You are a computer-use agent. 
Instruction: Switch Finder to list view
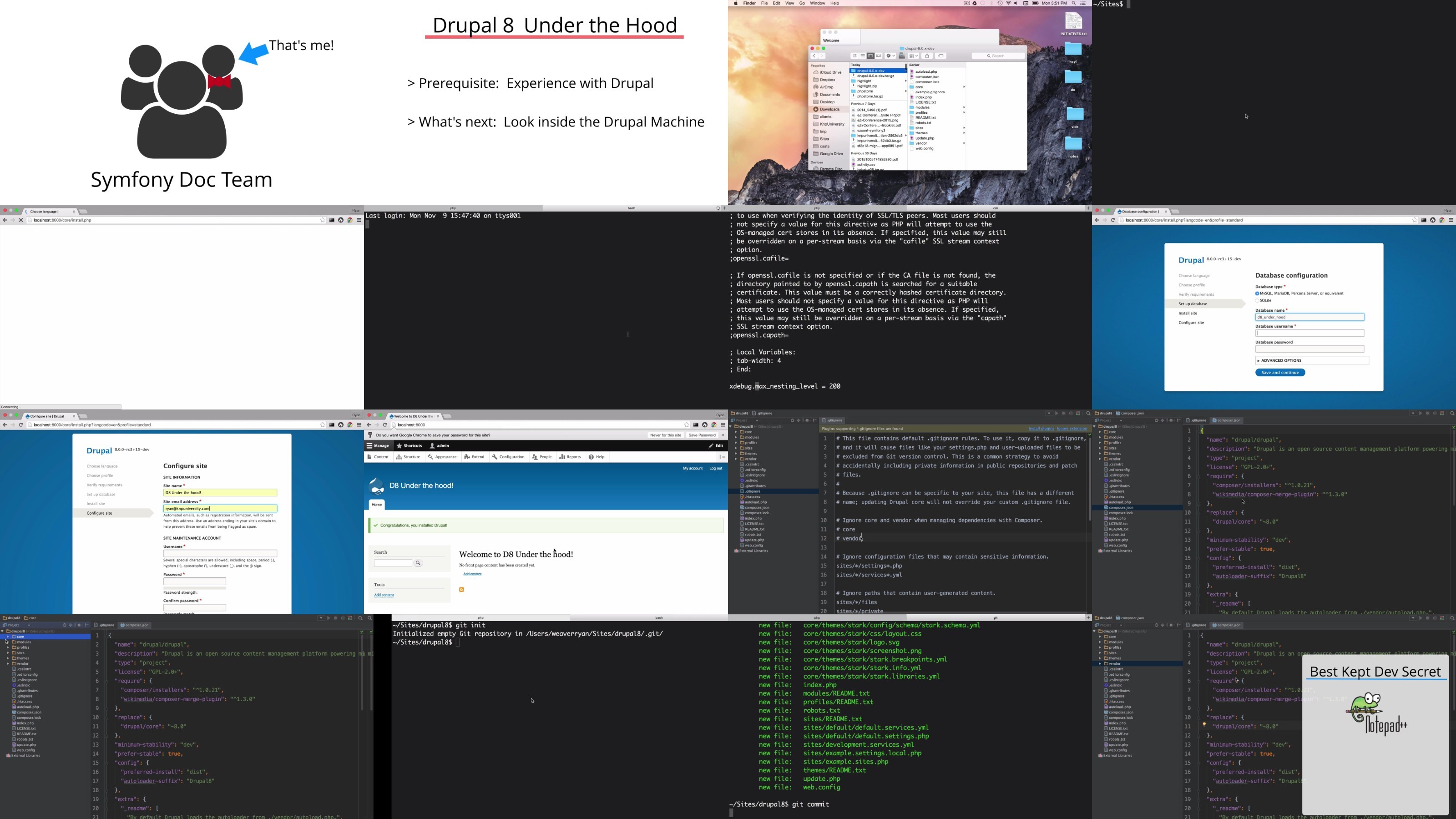point(863,56)
